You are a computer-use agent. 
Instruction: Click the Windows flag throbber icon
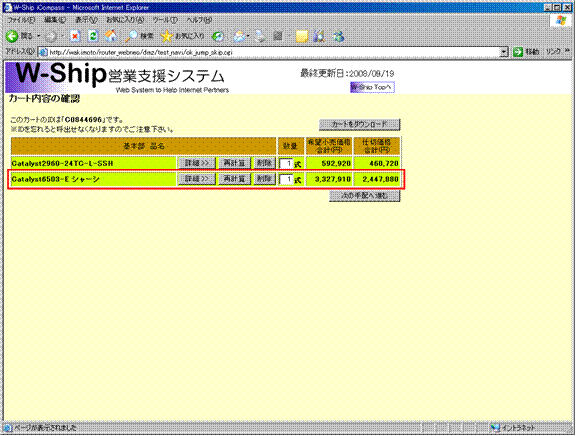[561, 20]
